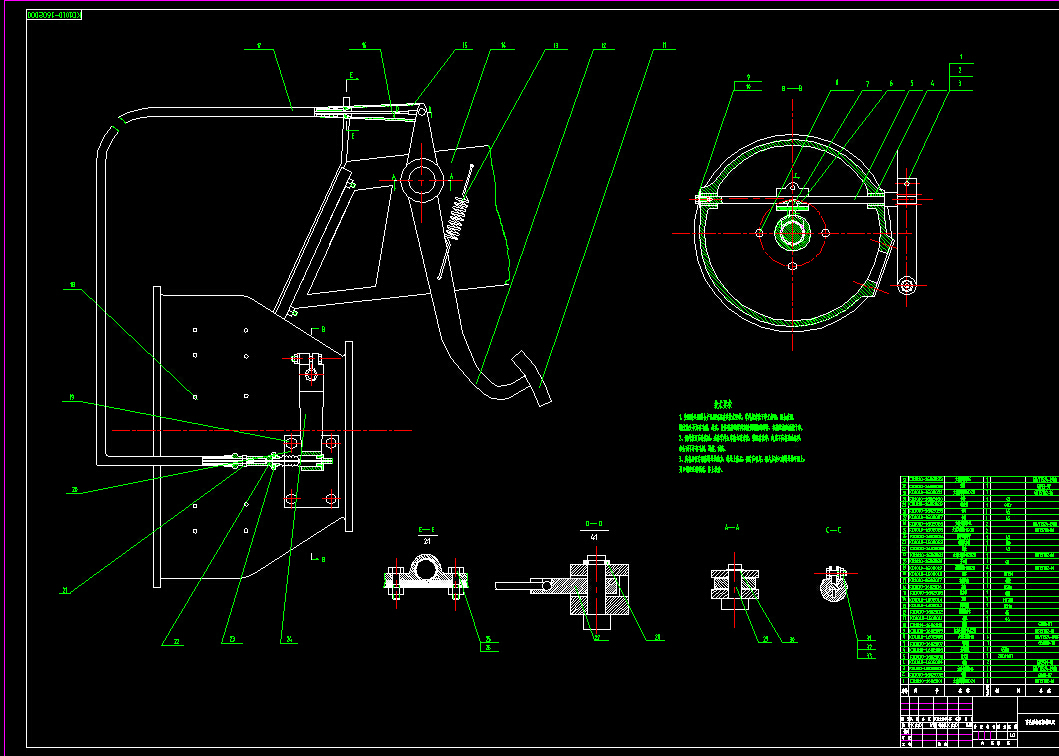This screenshot has width=1059, height=756.
Task: Pick part balloon number 18
Action: tap(72, 285)
